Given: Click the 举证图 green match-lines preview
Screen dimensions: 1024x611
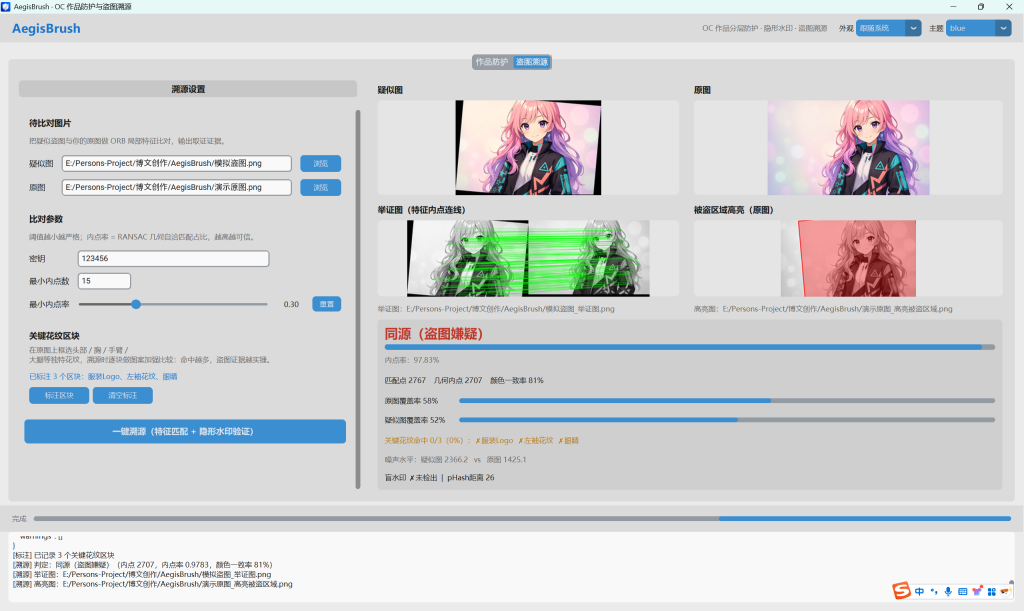Looking at the screenshot, I should click(x=528, y=258).
